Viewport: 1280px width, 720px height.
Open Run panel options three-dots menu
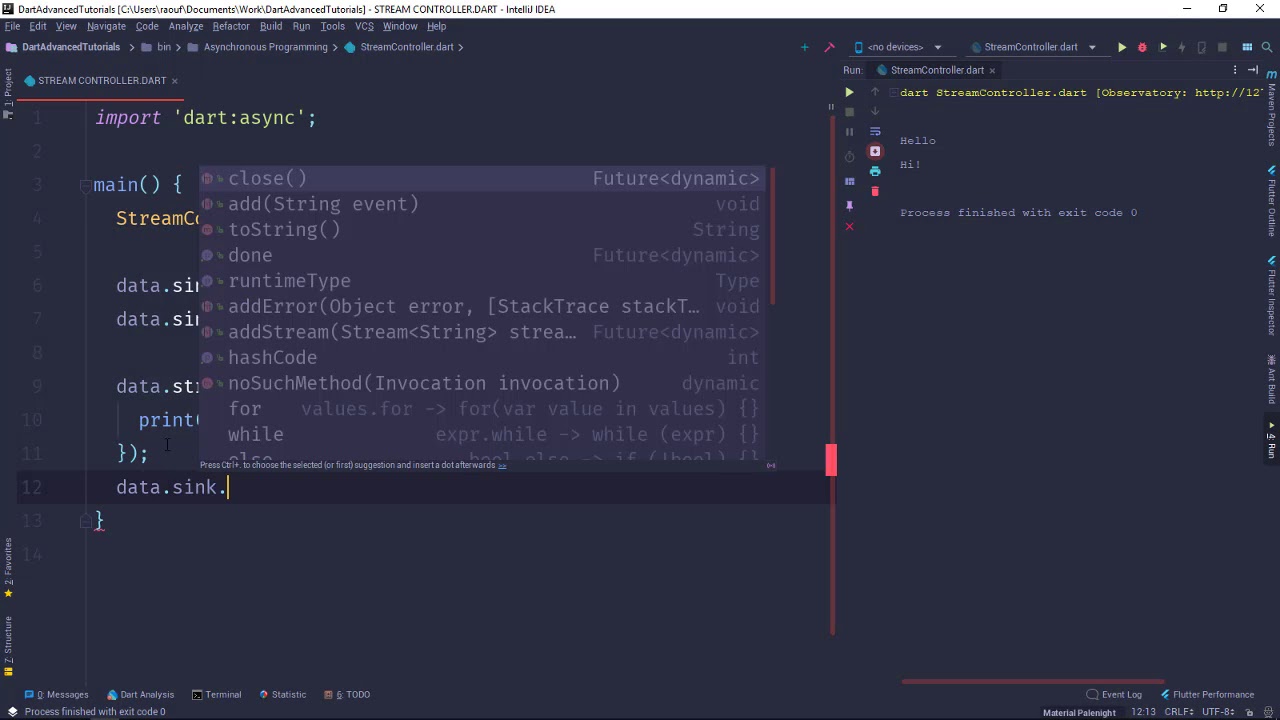[1235, 70]
